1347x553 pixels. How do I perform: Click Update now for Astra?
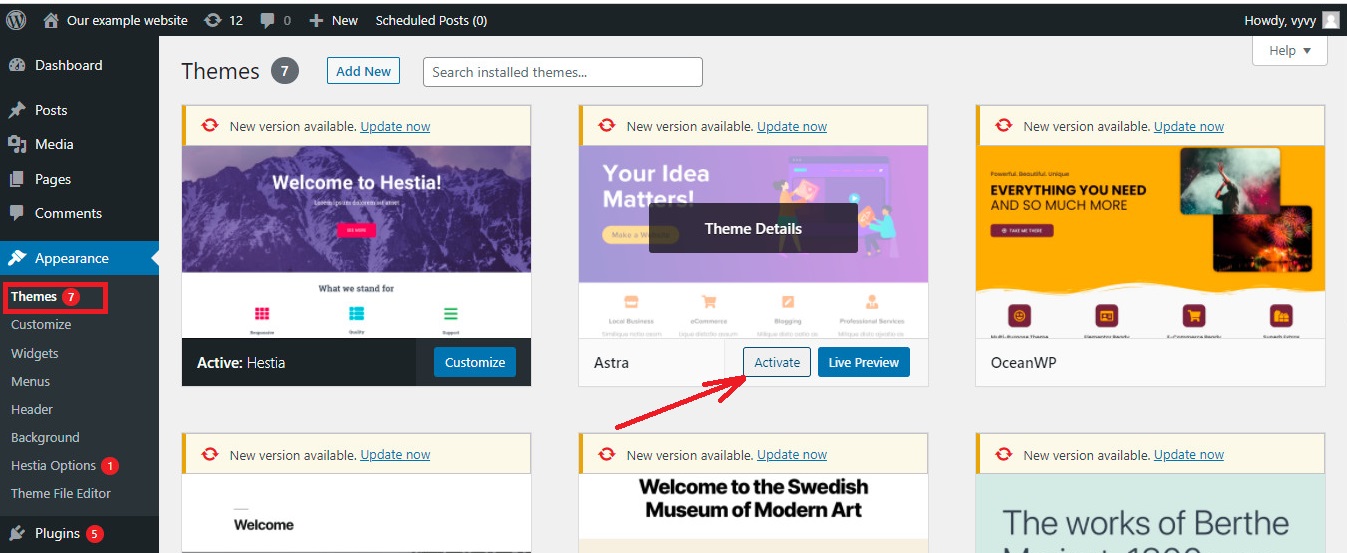(792, 126)
